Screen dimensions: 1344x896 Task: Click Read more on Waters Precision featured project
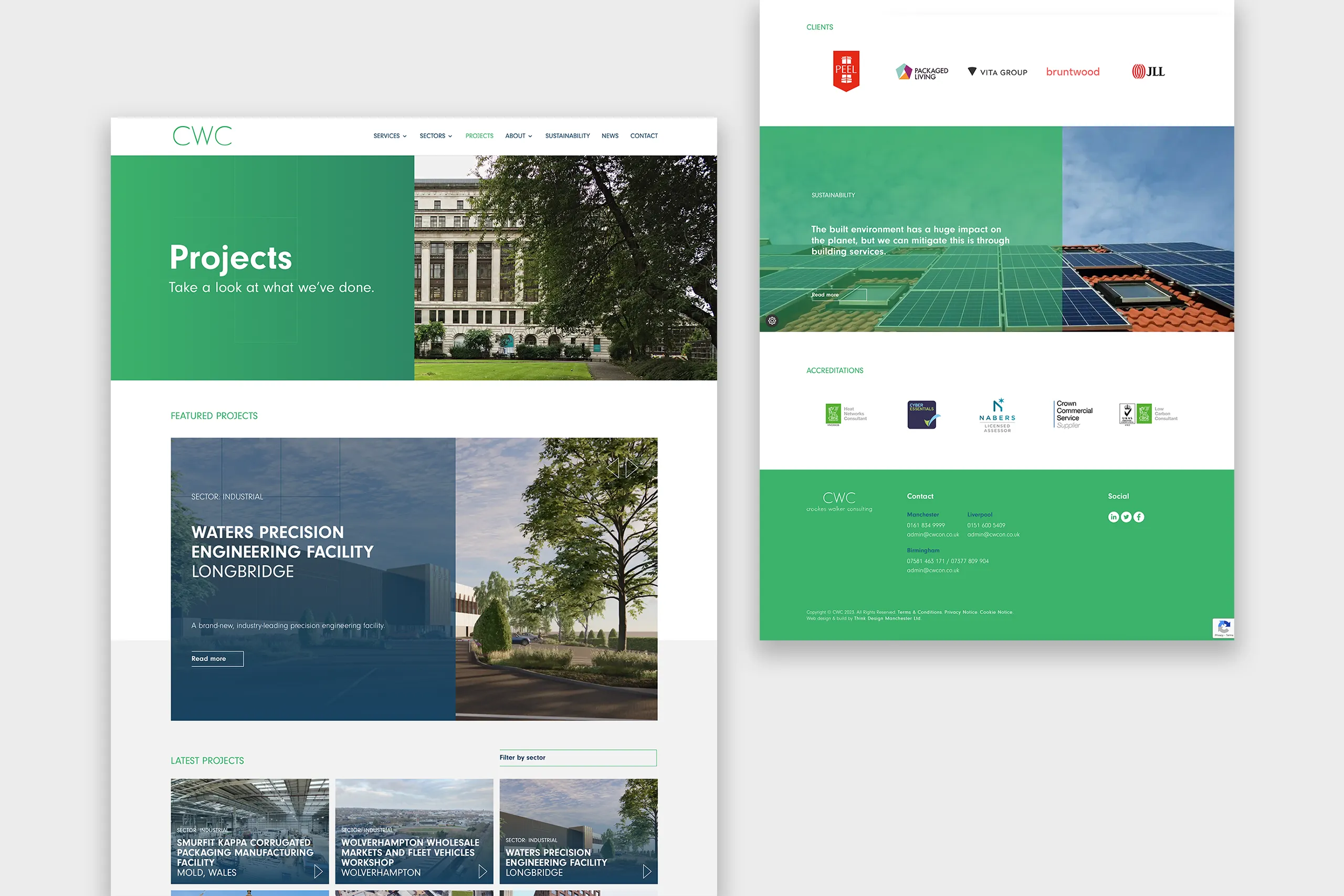[x=217, y=659]
